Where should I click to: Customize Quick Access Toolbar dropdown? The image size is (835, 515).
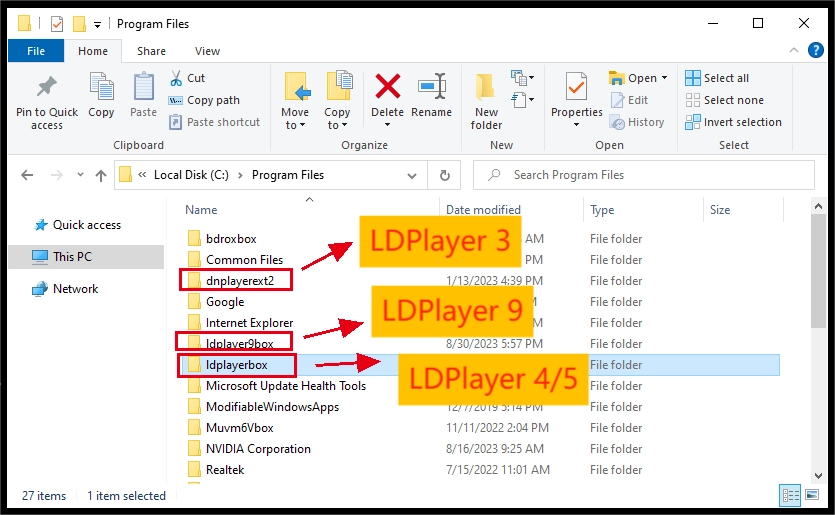coord(97,24)
